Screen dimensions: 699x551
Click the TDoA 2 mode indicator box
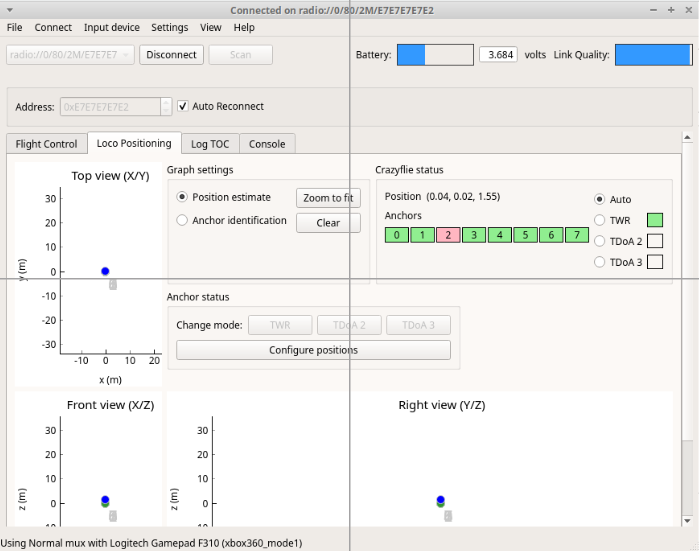coord(655,241)
